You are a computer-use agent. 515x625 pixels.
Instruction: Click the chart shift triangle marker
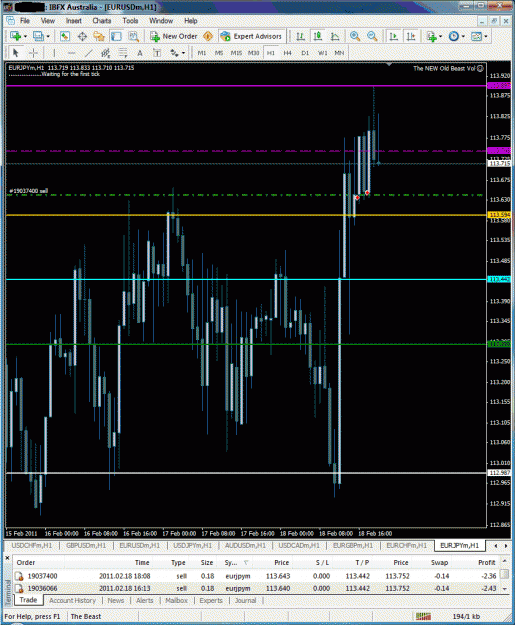389,64
